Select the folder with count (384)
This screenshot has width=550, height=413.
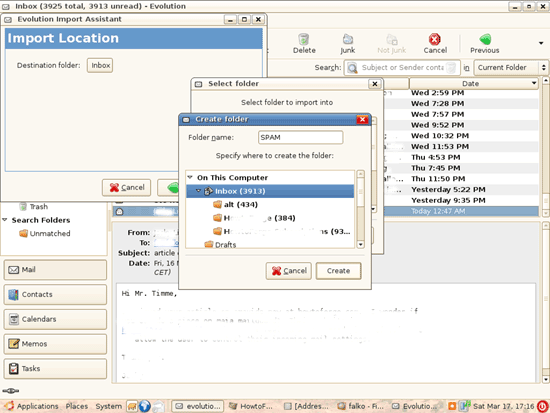click(259, 218)
